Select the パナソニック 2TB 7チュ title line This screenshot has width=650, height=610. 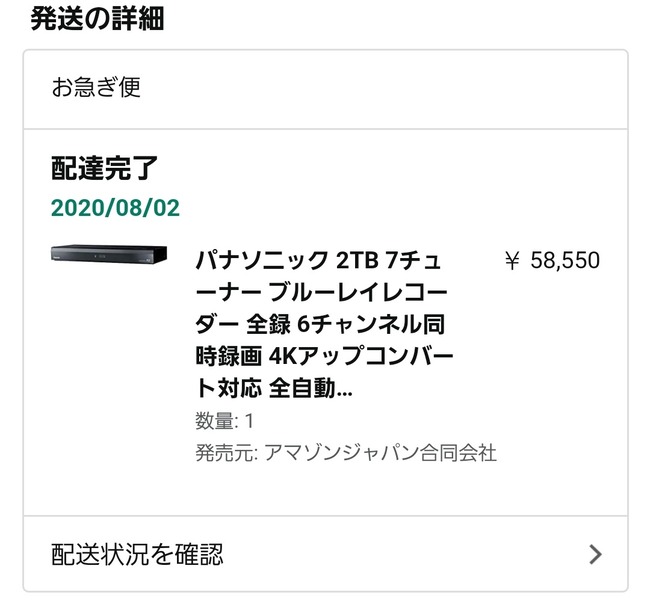point(318,260)
